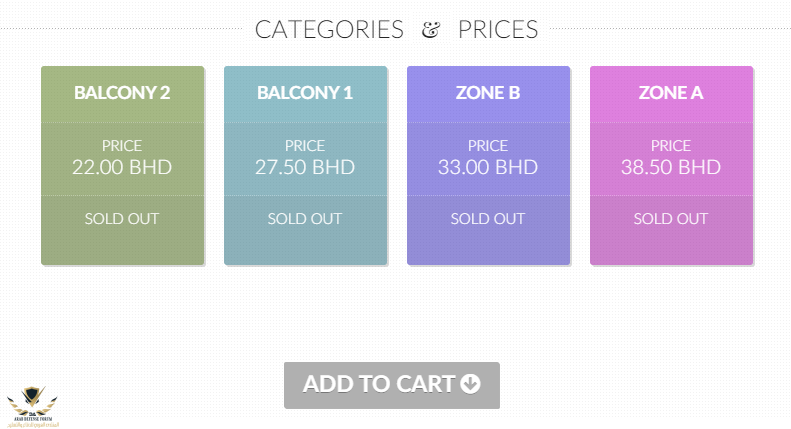Click the 27.50 BHD price value
Screen dimensions: 791x429
(x=305, y=167)
